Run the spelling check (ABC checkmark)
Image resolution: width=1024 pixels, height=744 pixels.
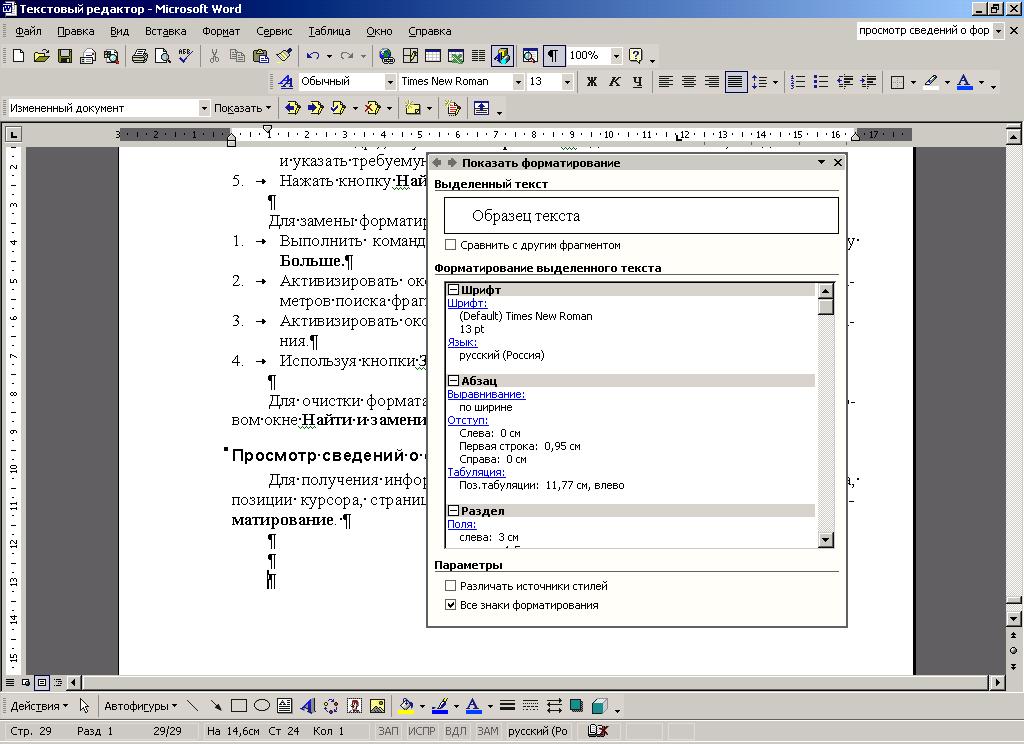click(x=185, y=56)
